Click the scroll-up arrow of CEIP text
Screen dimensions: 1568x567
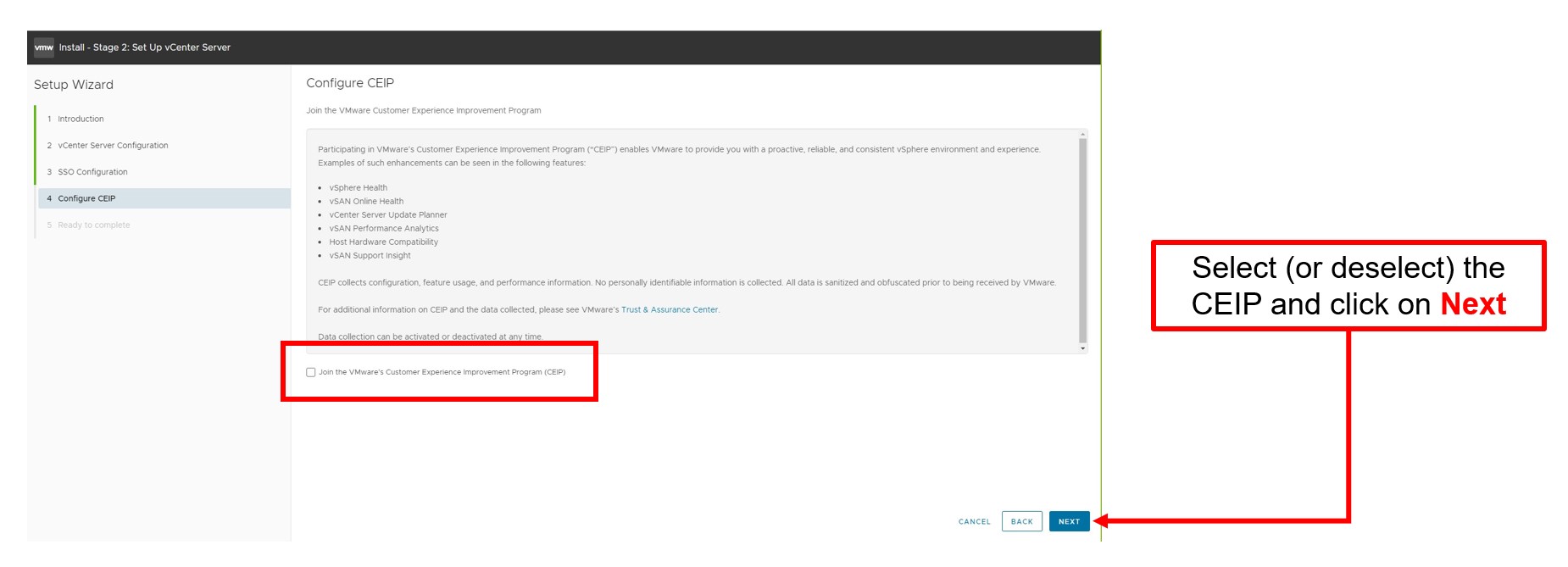coord(1082,134)
